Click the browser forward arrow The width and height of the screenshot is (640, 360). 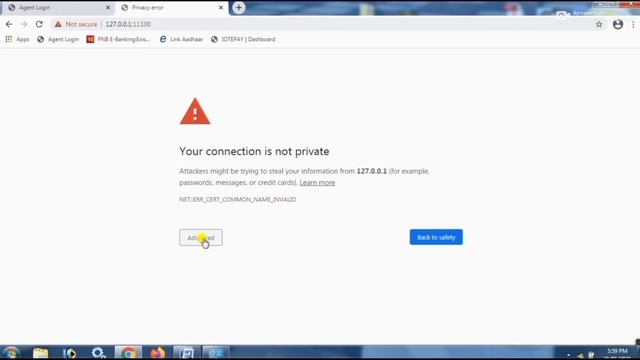pyautogui.click(x=24, y=24)
